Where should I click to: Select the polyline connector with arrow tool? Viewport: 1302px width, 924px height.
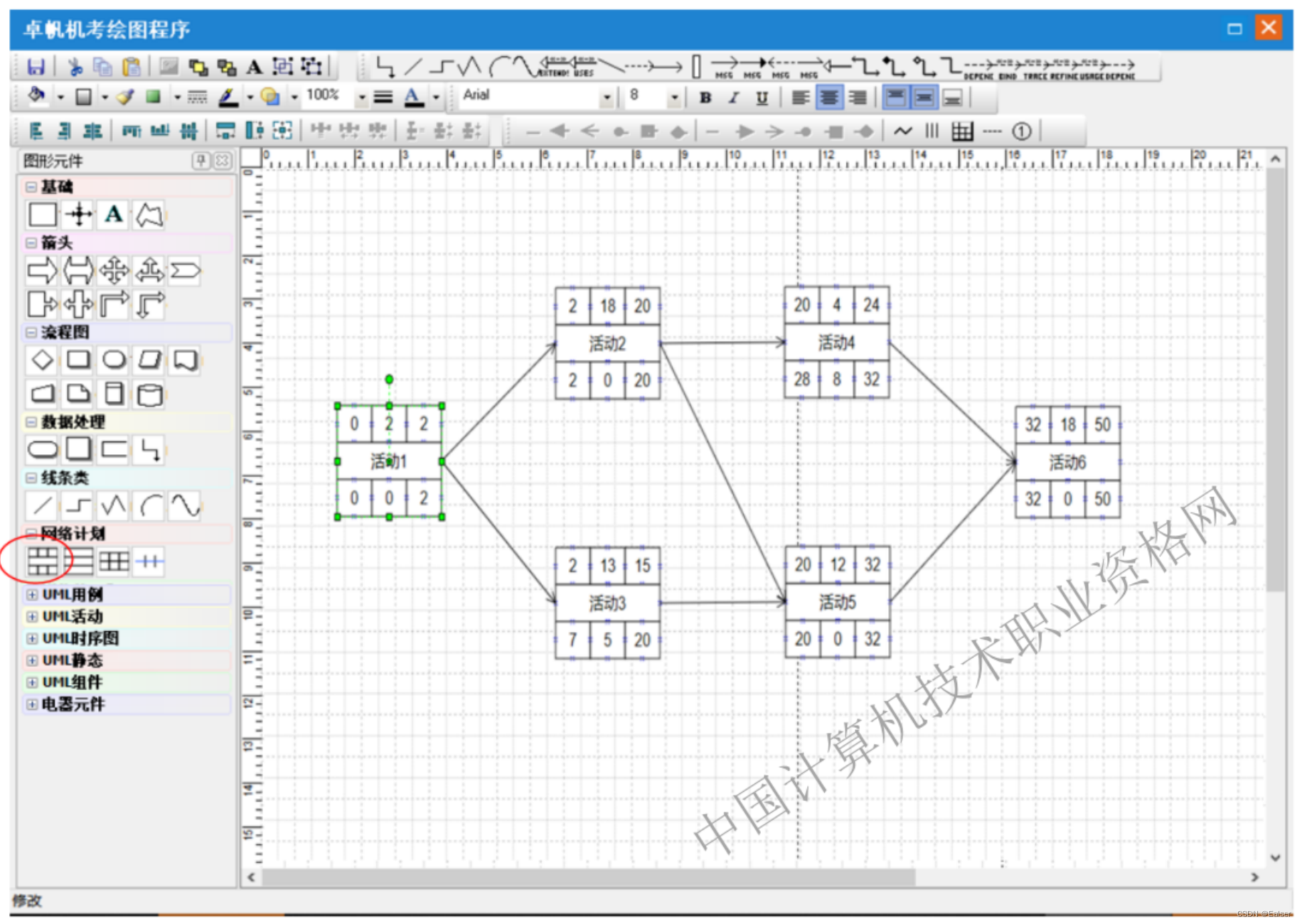click(385, 67)
